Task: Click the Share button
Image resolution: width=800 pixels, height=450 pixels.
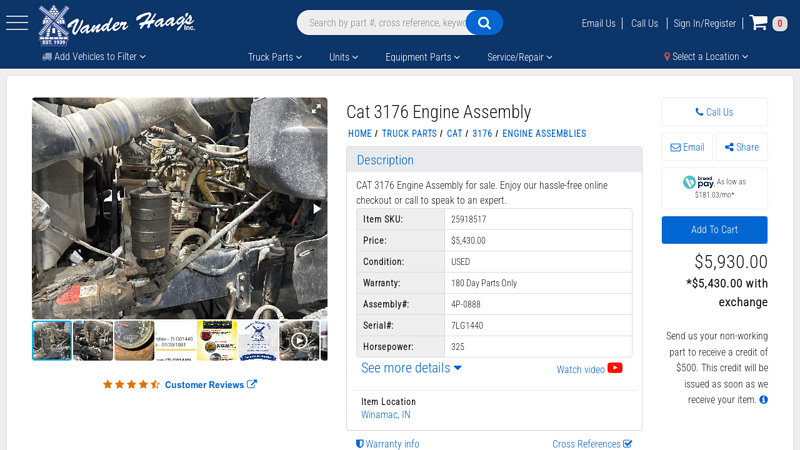Action: [x=742, y=147]
